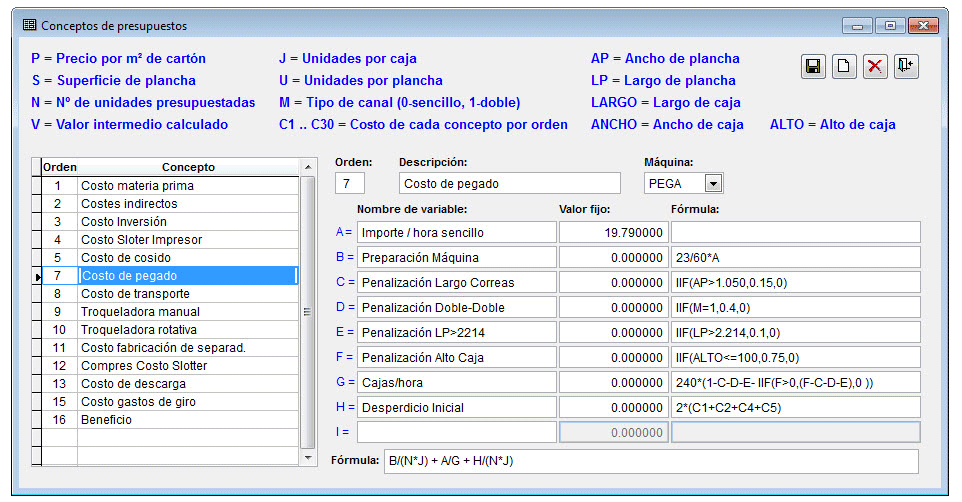Maximize the Conceptos de presupuestos window
Screen dimensions: 962x502
tap(890, 26)
